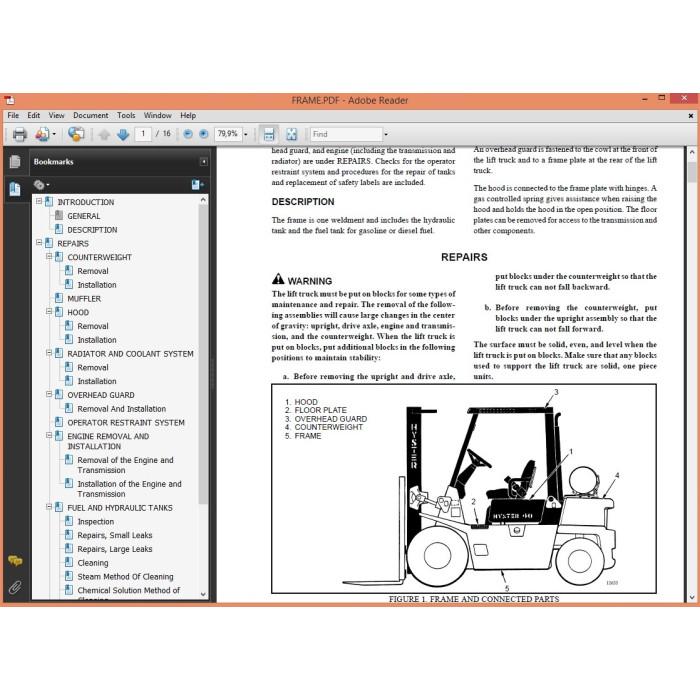Image resolution: width=700 pixels, height=700 pixels.
Task: Open Installation of the Engine and Transmission
Action: (x=129, y=489)
